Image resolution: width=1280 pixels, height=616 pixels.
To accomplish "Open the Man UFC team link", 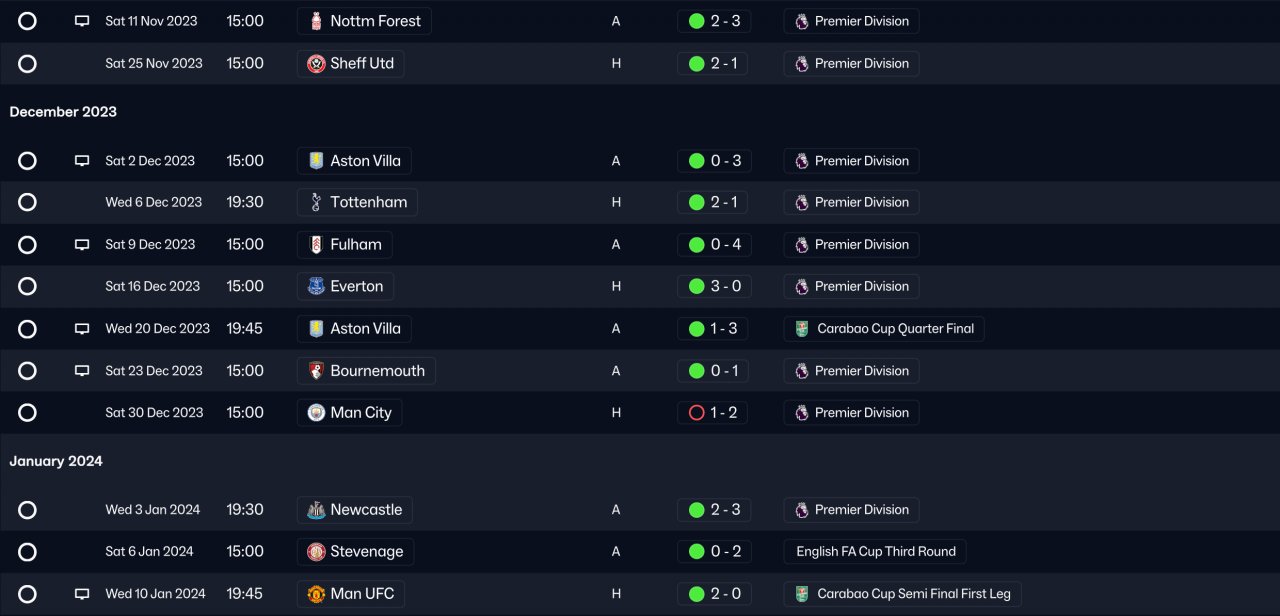I will pos(362,594).
